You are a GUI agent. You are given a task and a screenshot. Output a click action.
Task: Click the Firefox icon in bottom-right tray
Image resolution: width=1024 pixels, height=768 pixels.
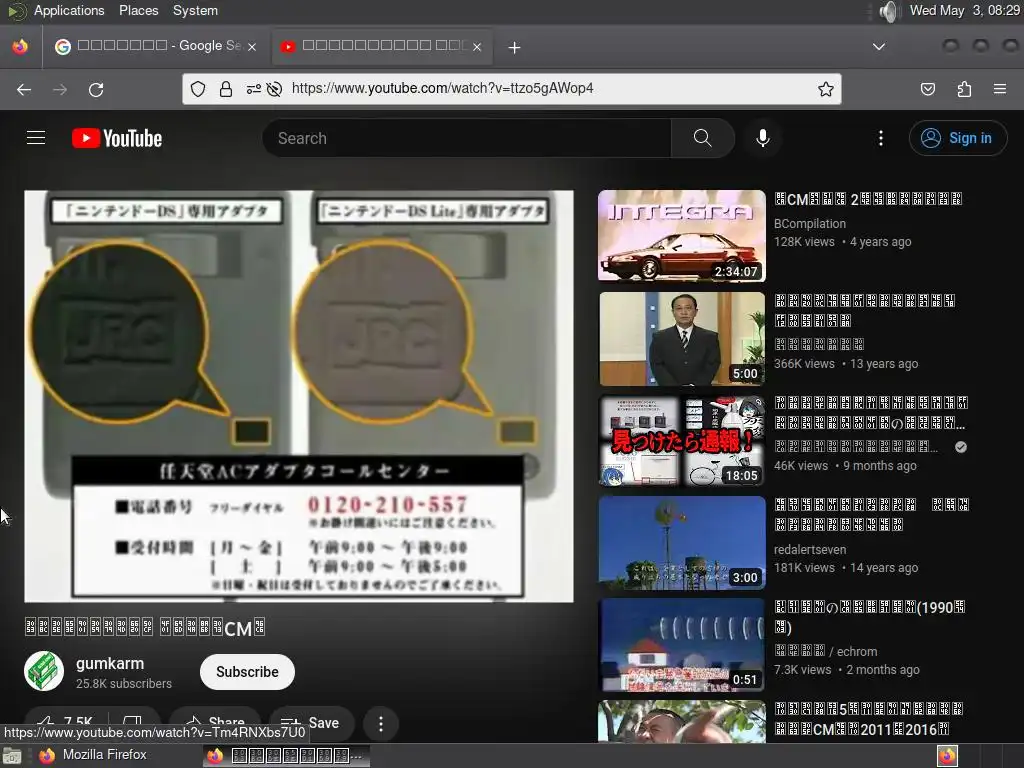(948, 756)
